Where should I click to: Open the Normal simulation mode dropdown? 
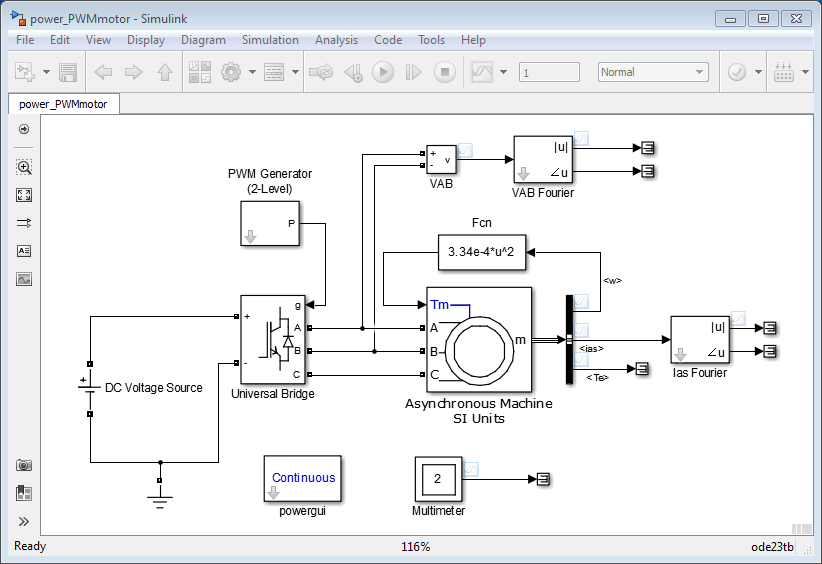point(653,72)
